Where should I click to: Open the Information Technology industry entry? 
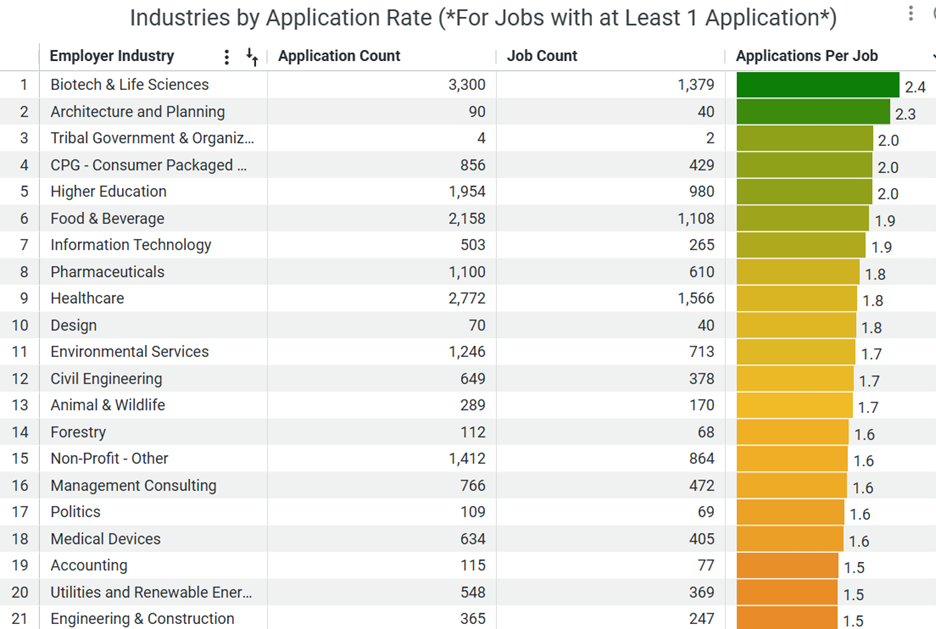click(131, 245)
